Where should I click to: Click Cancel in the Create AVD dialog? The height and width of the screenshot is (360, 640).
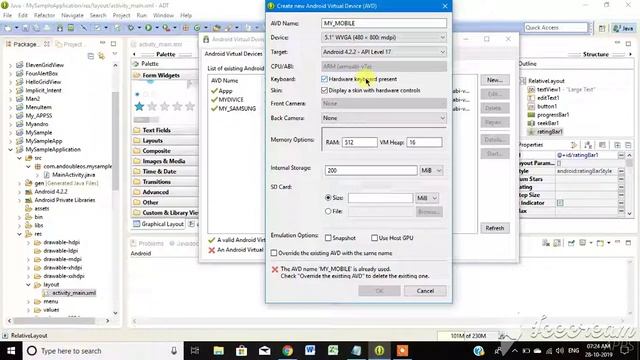(x=425, y=291)
